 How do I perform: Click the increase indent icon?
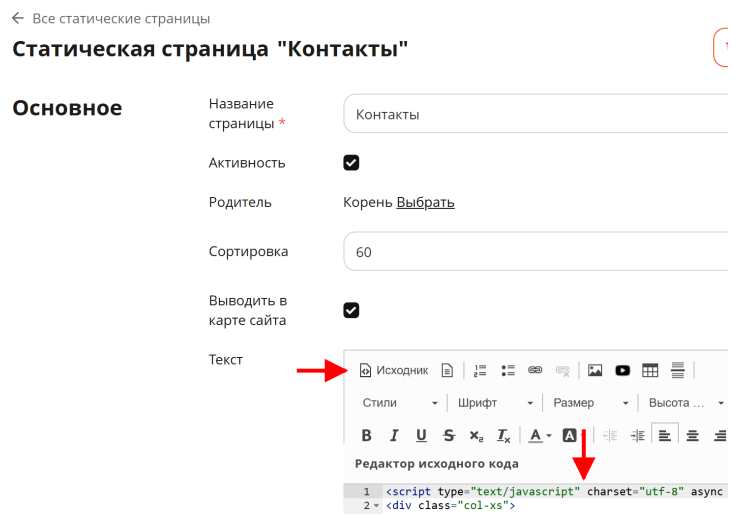point(638,435)
